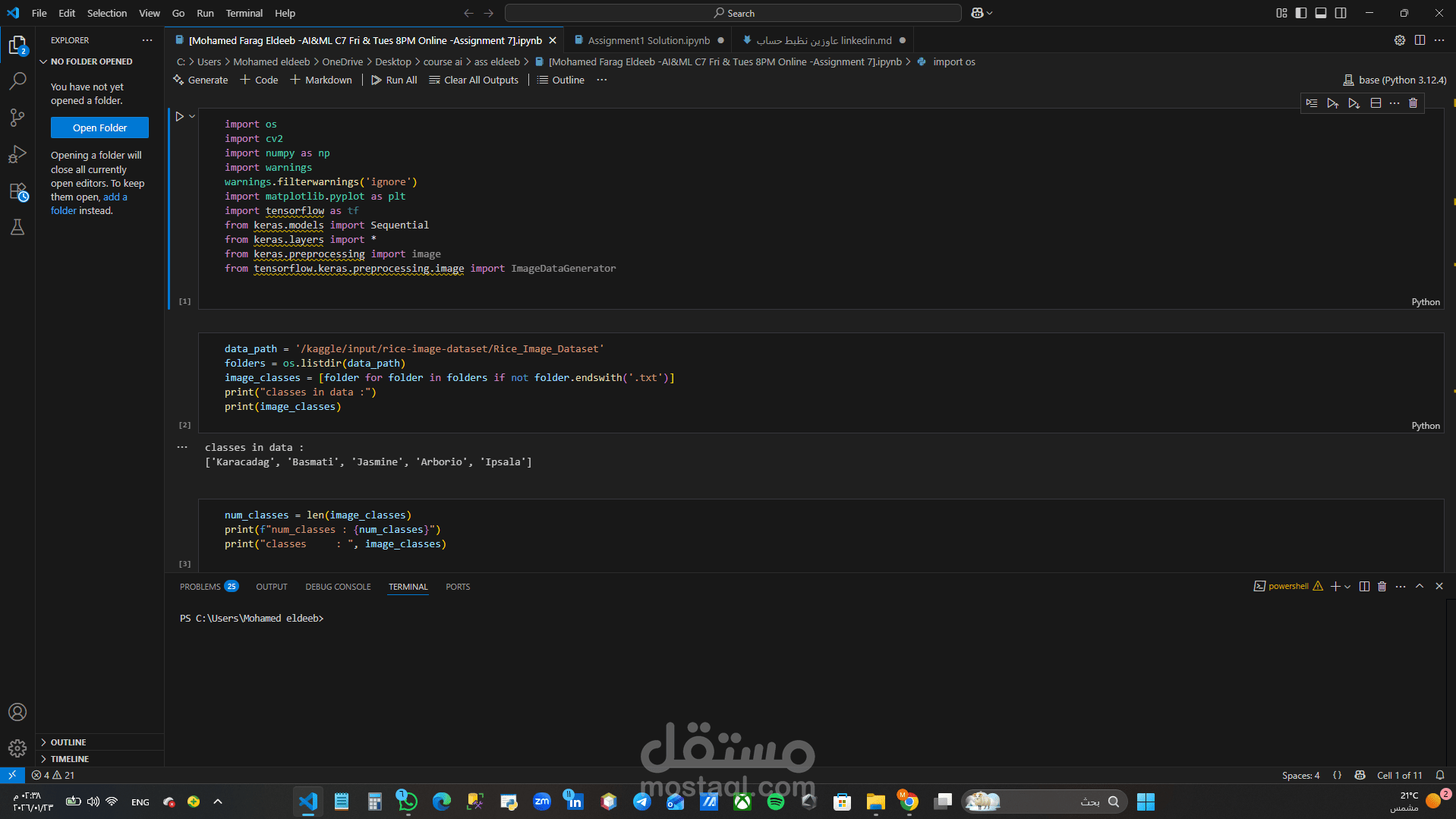Add a new Code cell

point(259,80)
